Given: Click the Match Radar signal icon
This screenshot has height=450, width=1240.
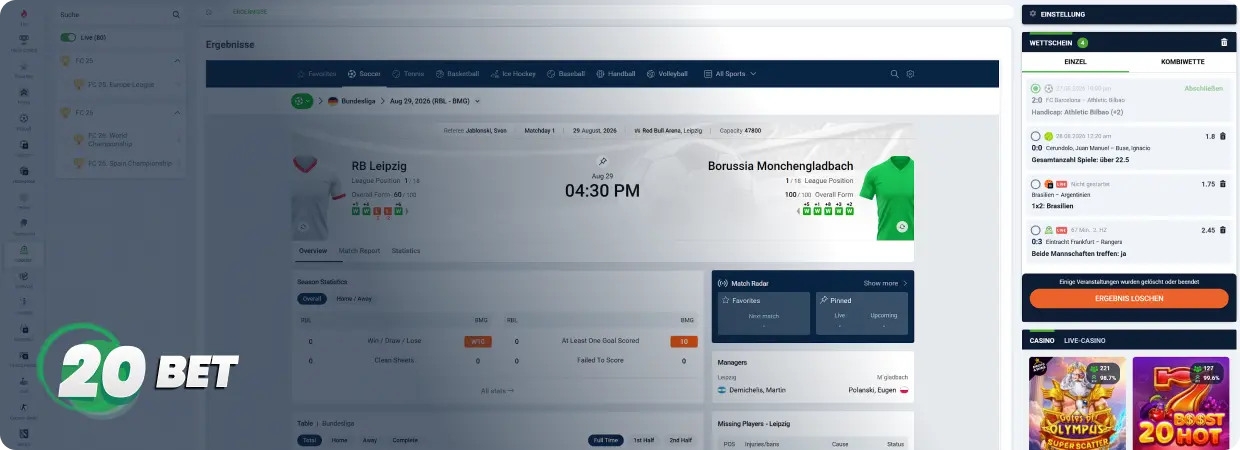Looking at the screenshot, I should (723, 283).
